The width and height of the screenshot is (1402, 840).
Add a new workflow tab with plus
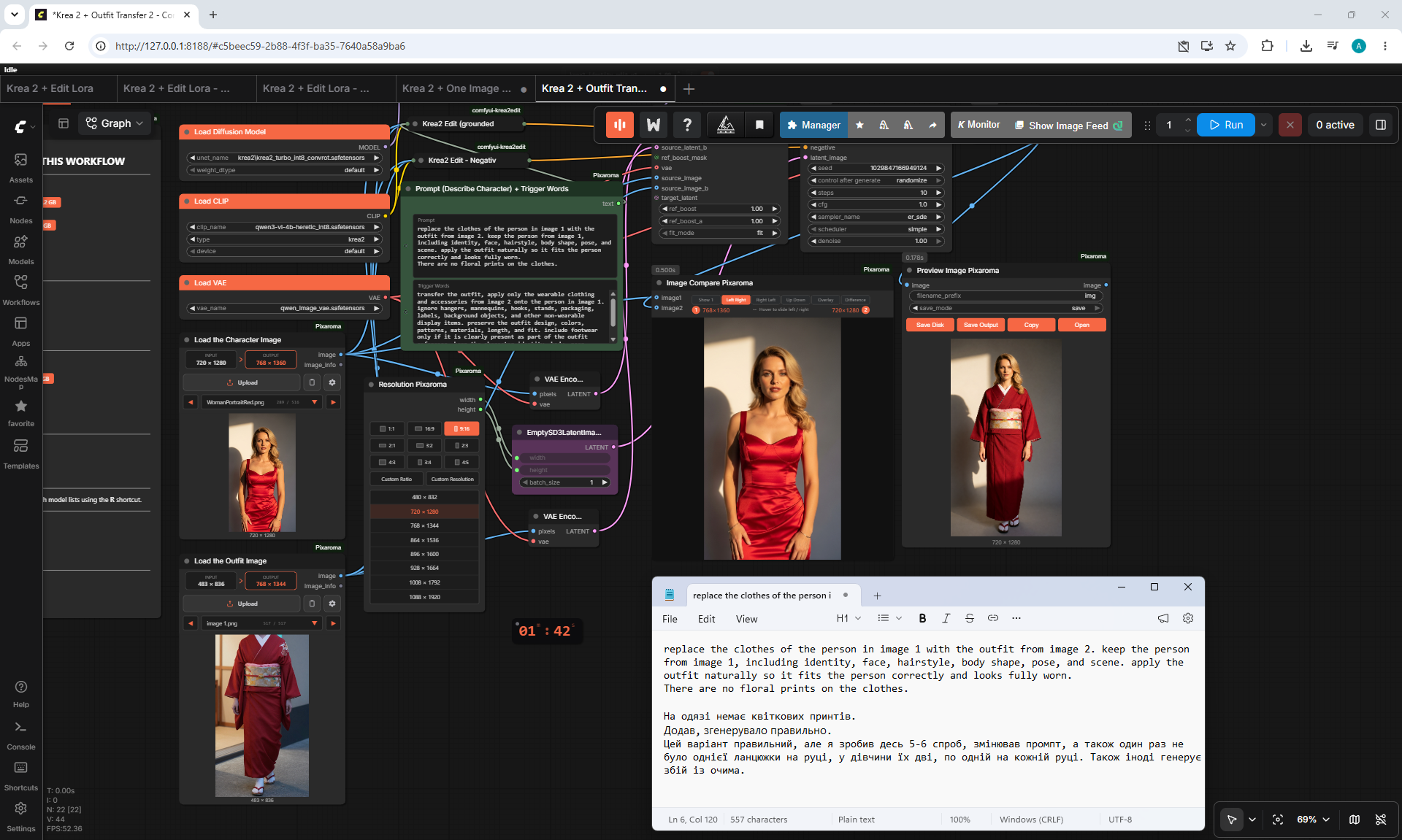coord(689,89)
